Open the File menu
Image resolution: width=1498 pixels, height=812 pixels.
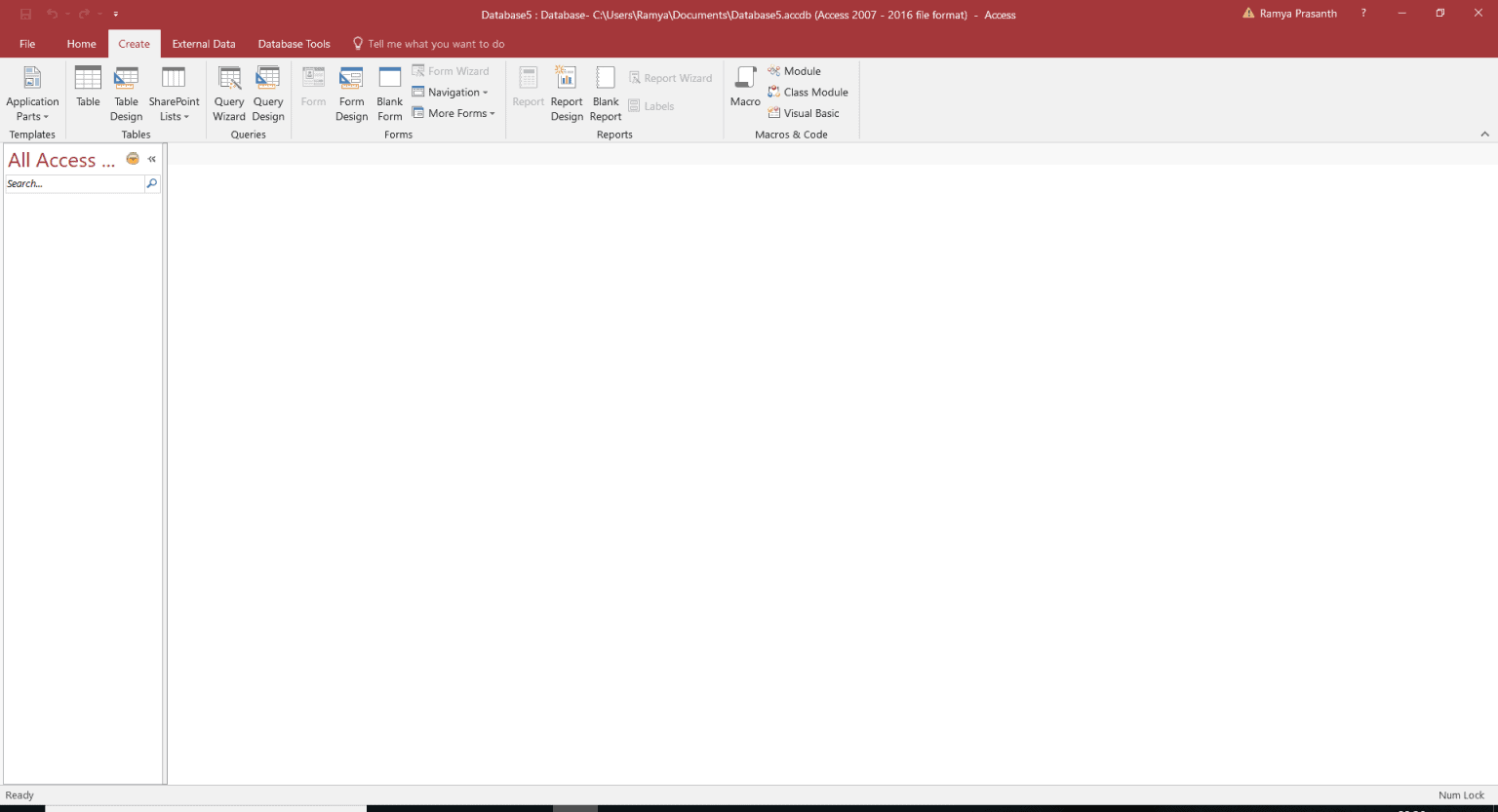(x=27, y=44)
